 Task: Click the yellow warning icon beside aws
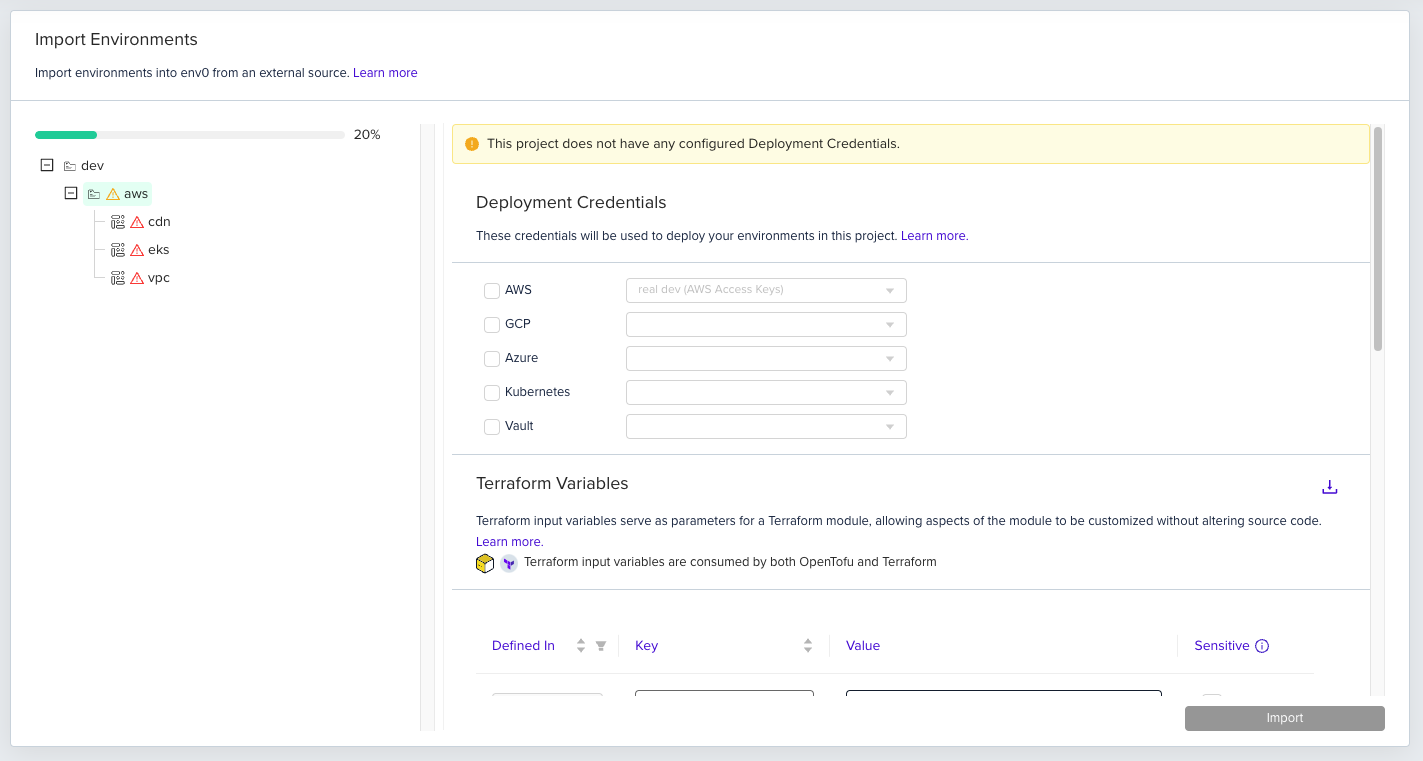[113, 194]
